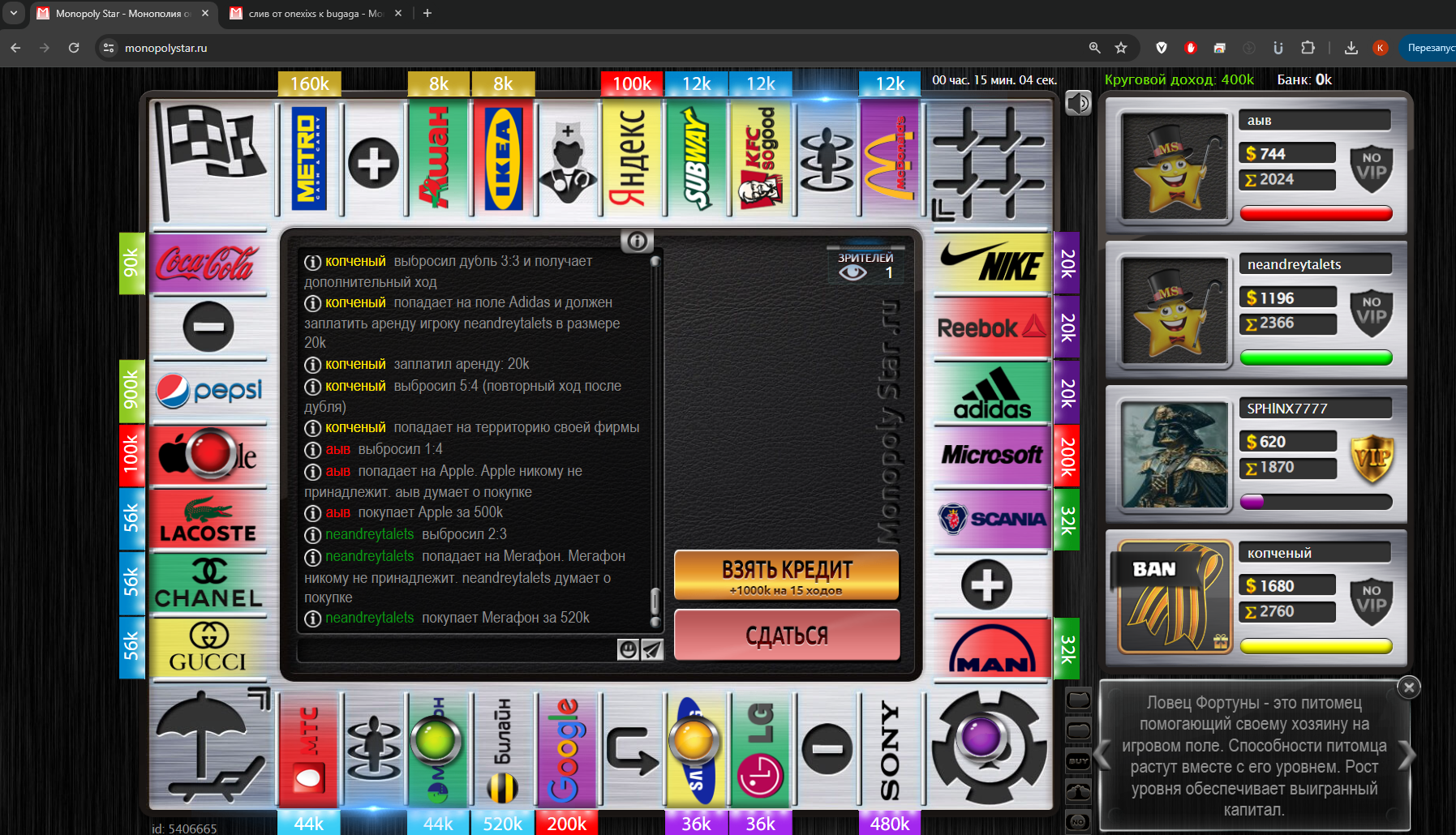Reload the monopolystar.ru page
This screenshot has width=1456, height=835.
74,48
